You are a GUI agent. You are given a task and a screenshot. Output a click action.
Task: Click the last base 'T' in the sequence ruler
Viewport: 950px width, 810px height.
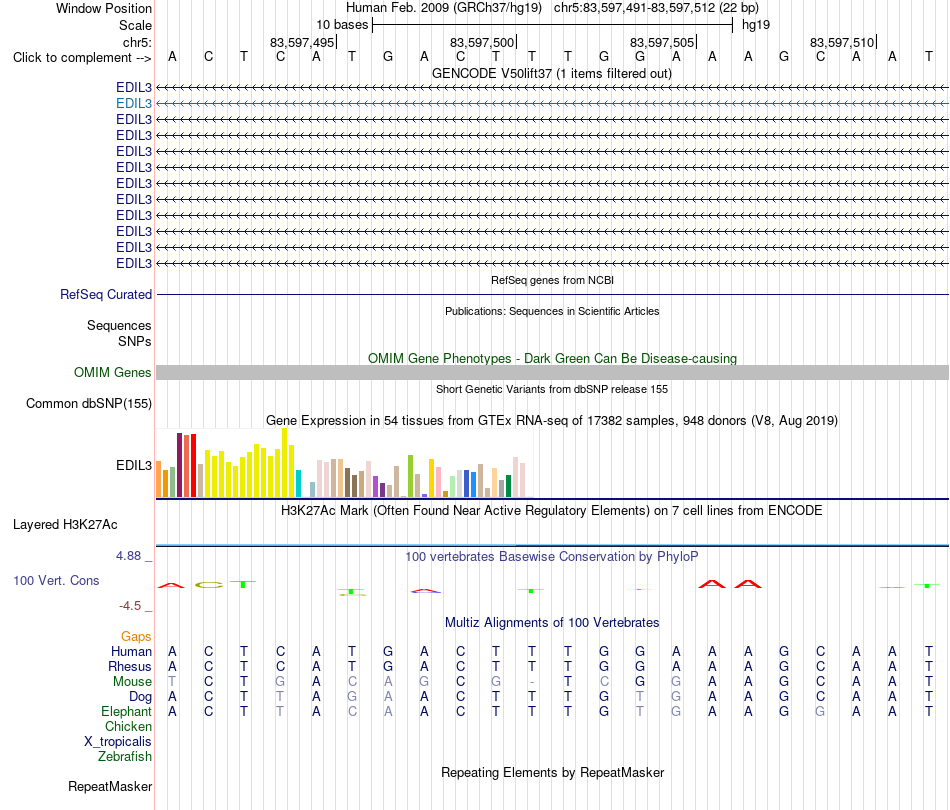pyautogui.click(x=929, y=57)
